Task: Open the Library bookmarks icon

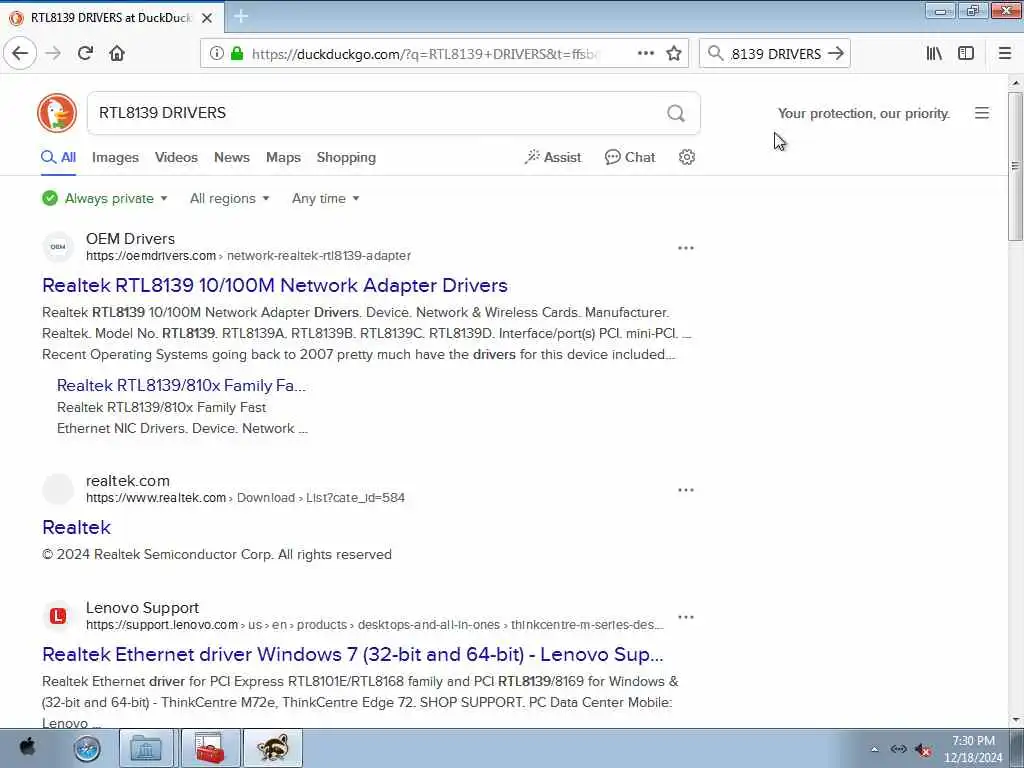Action: point(935,54)
